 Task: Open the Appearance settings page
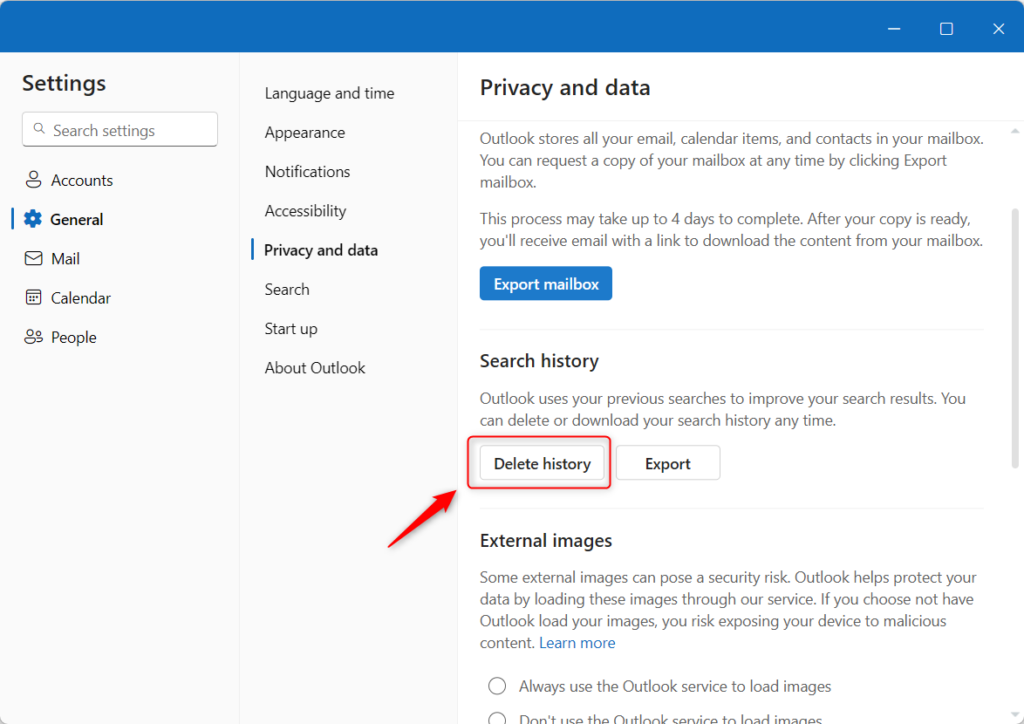tap(304, 132)
